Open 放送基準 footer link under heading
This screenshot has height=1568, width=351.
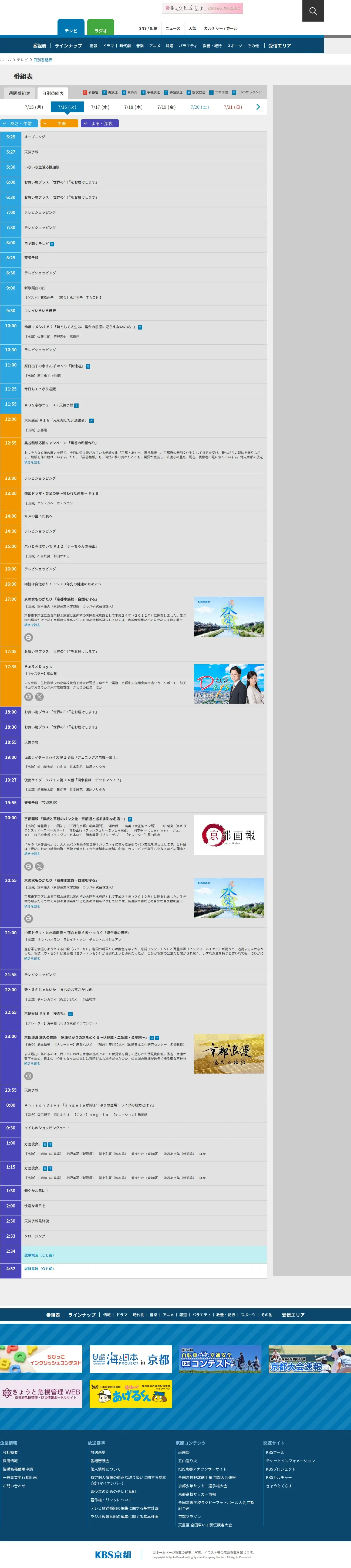point(97,1452)
